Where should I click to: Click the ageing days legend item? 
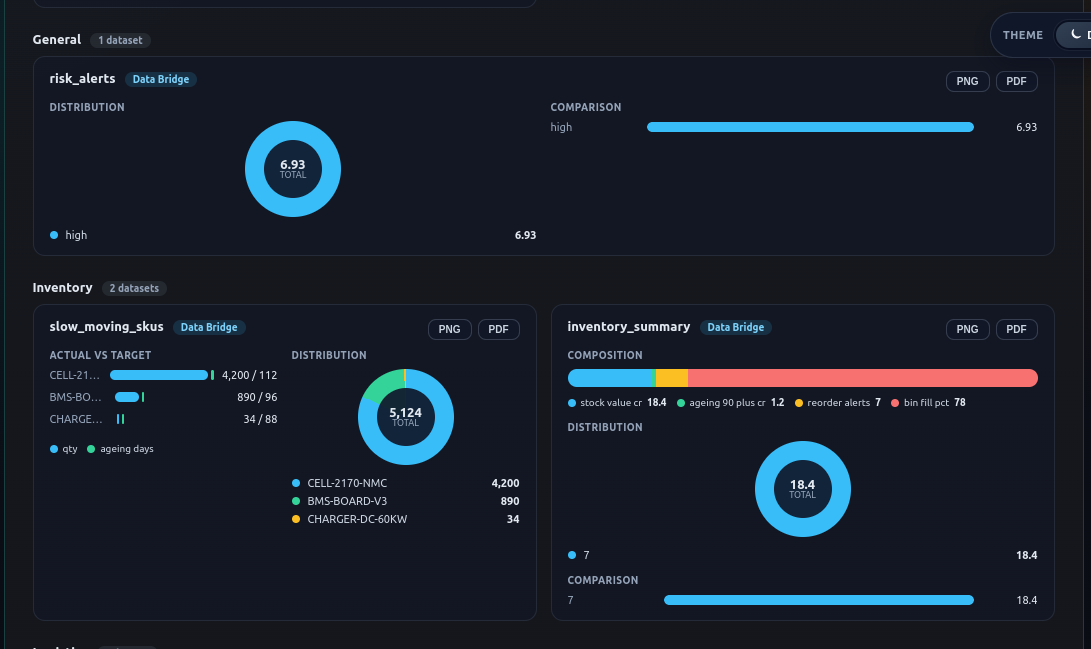(120, 449)
